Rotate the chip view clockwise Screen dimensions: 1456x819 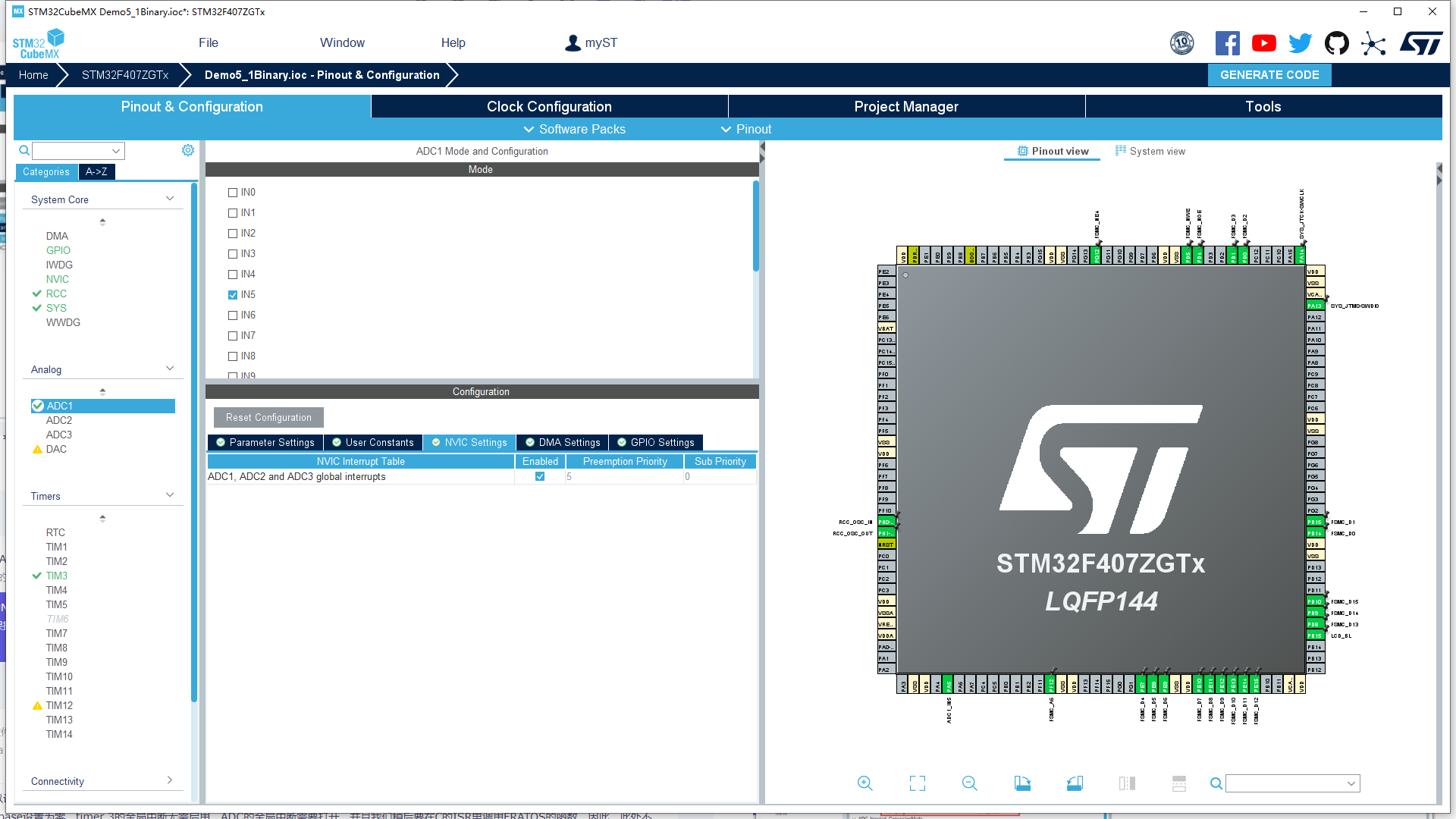1022,783
